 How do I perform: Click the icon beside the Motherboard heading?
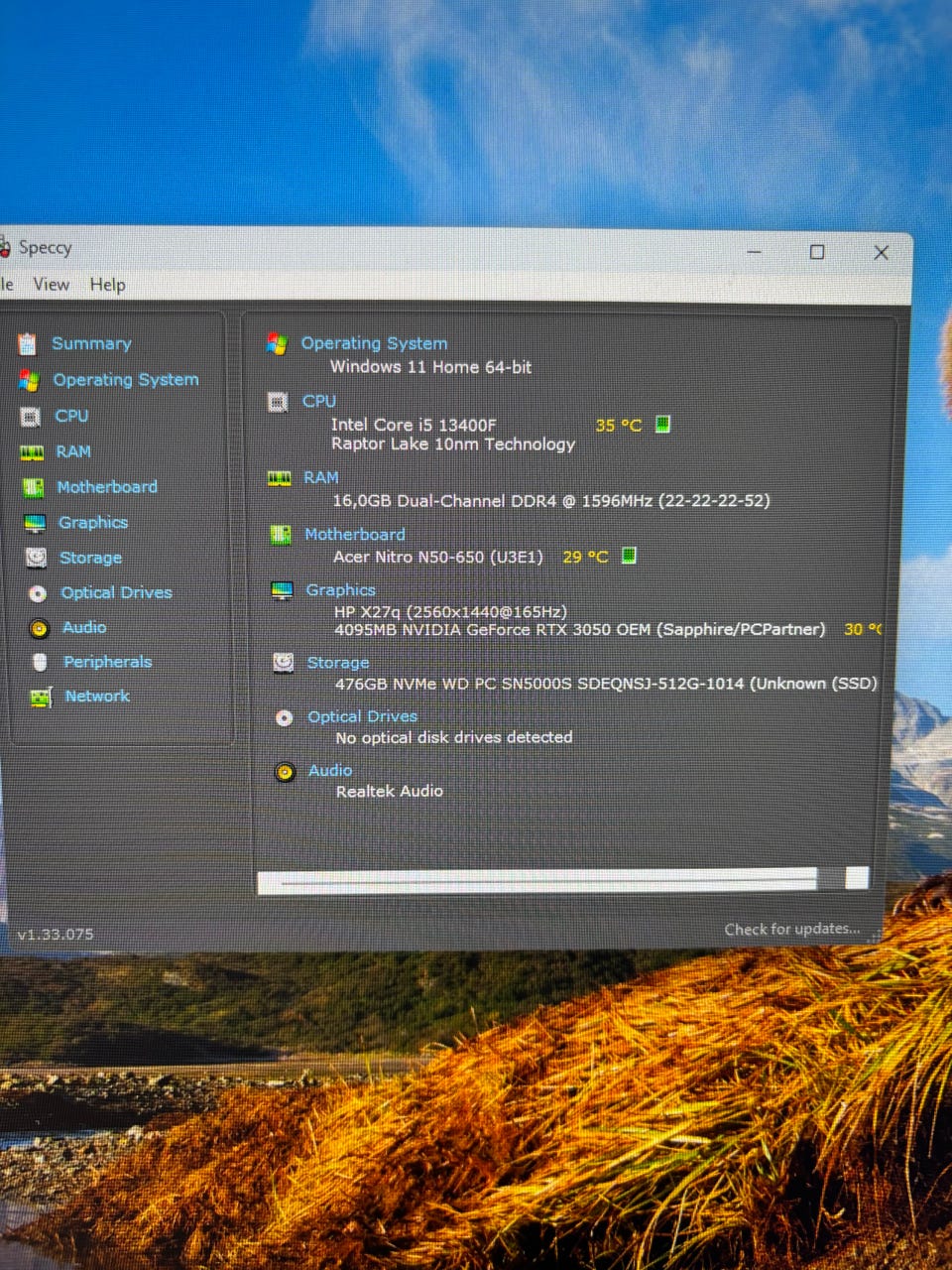(281, 535)
